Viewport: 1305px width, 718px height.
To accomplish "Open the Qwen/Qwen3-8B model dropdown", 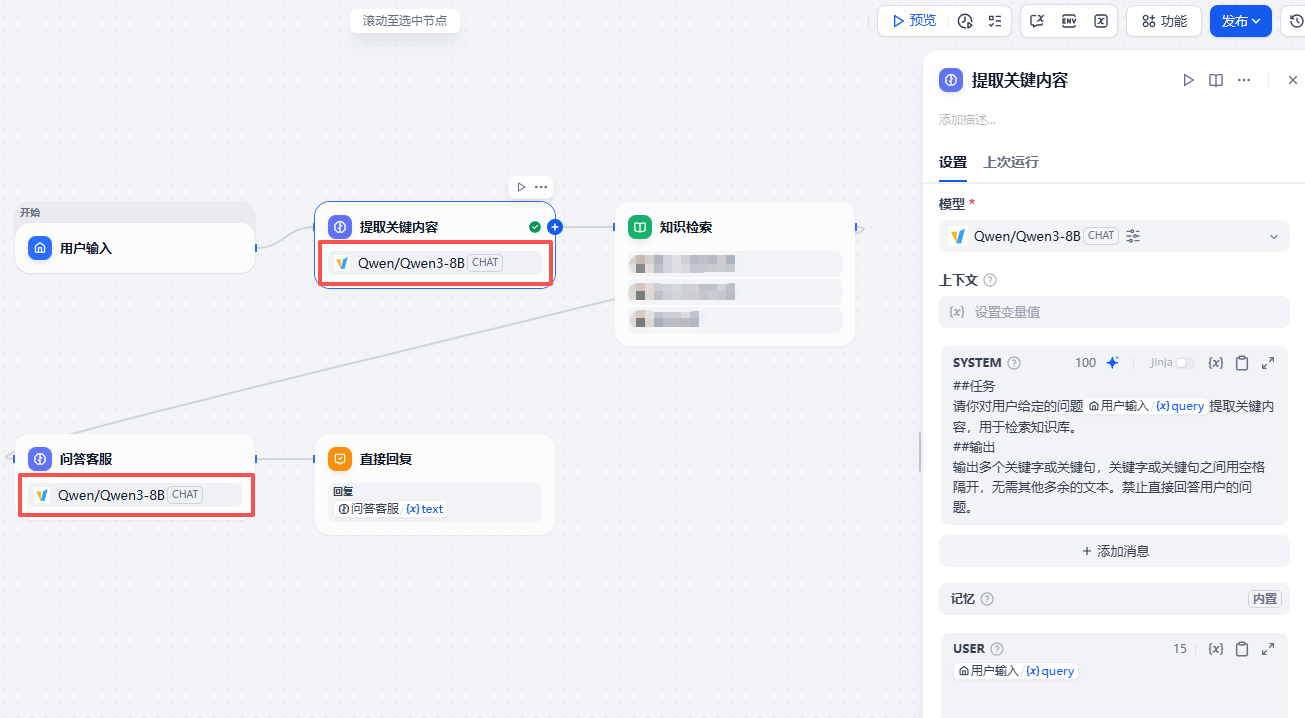I will coord(1114,236).
